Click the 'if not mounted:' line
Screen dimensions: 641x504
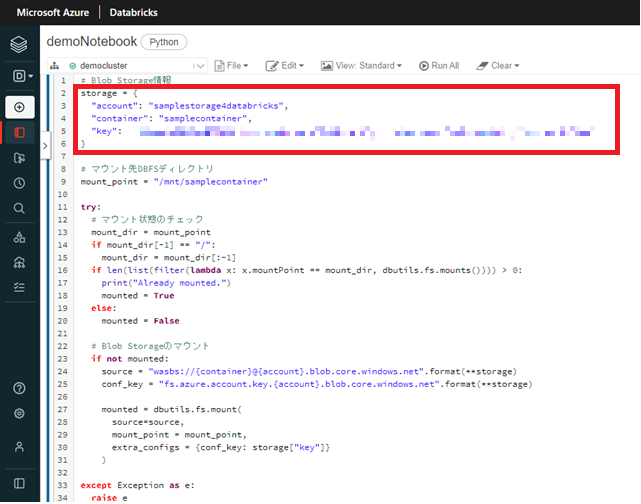[130, 359]
